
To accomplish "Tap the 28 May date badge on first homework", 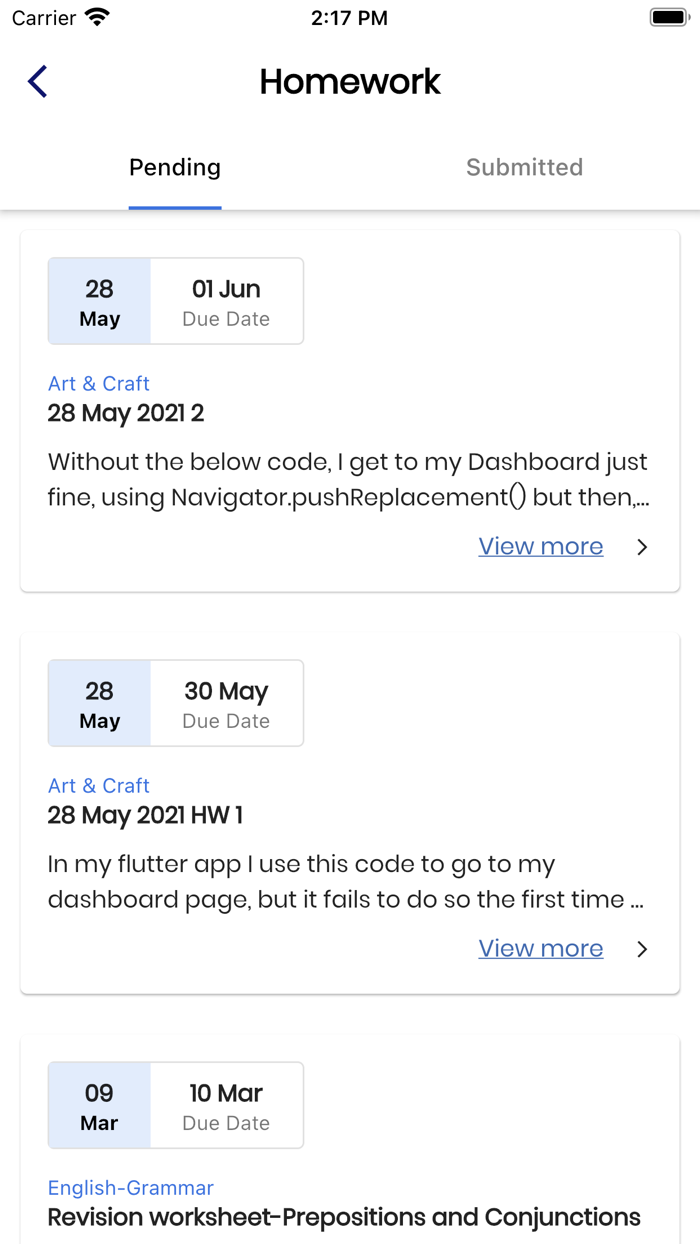I will pyautogui.click(x=99, y=301).
